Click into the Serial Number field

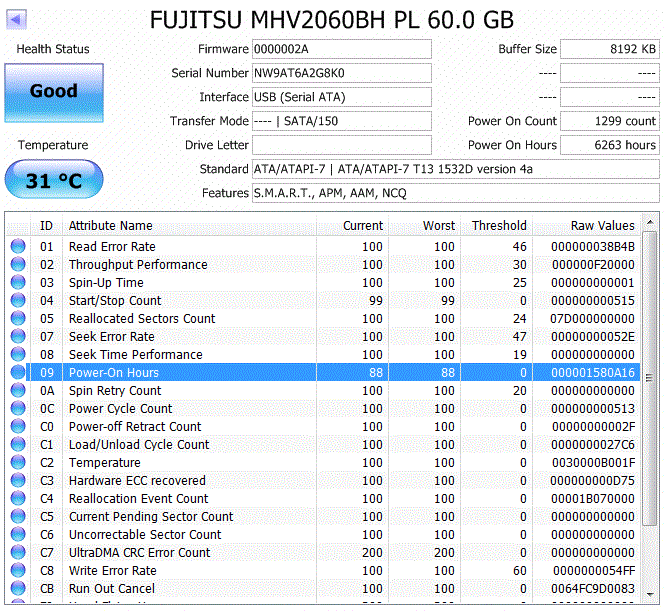point(341,73)
